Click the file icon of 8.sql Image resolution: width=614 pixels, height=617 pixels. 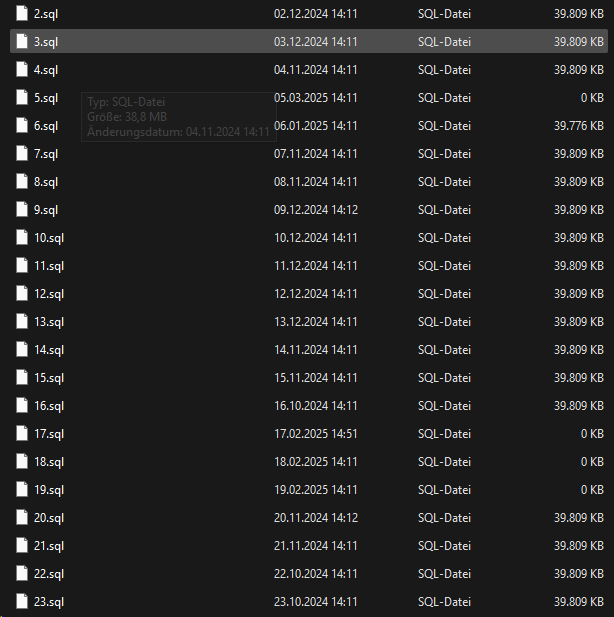pyautogui.click(x=22, y=181)
